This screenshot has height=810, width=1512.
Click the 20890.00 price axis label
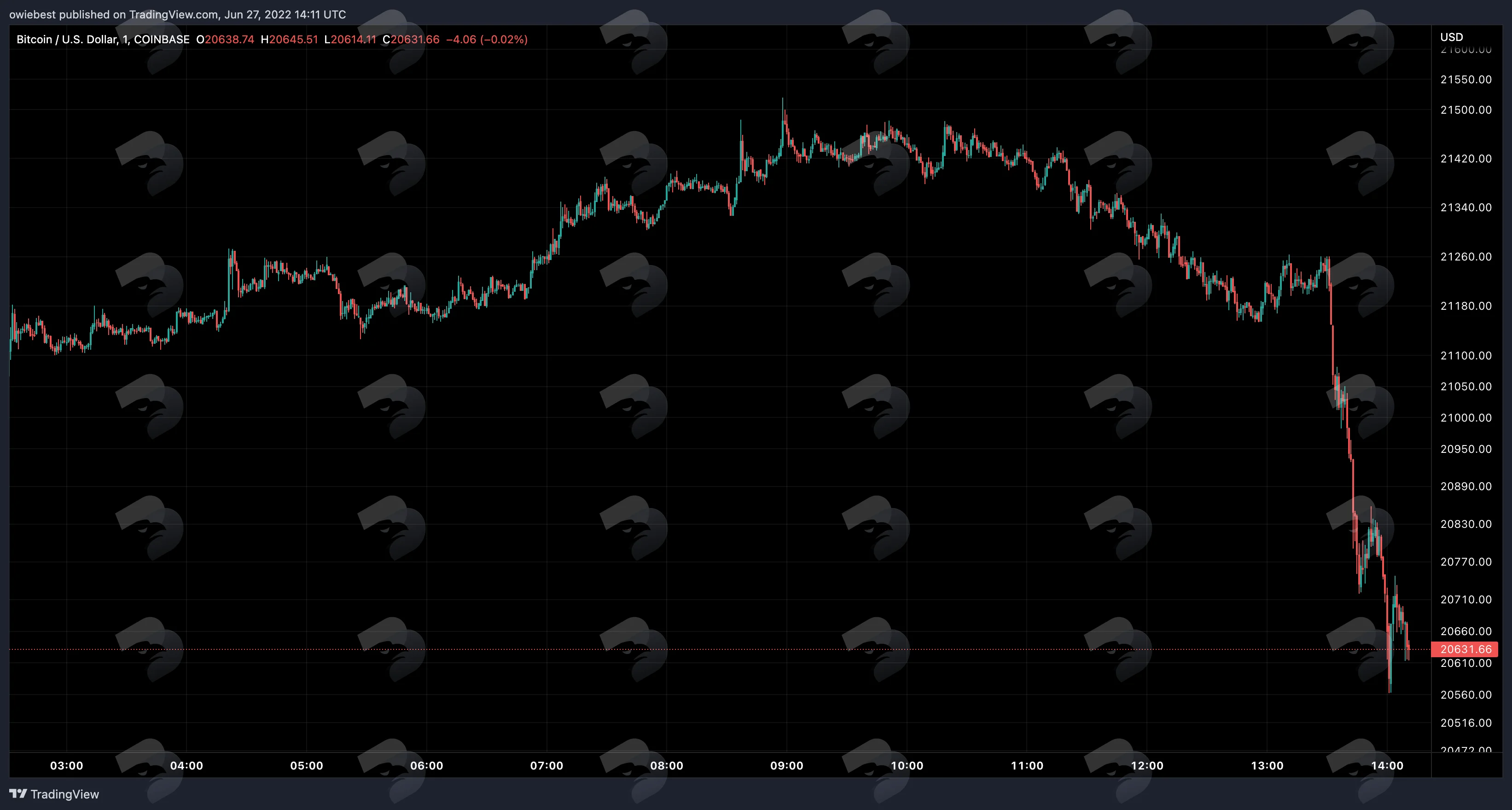tap(1465, 486)
